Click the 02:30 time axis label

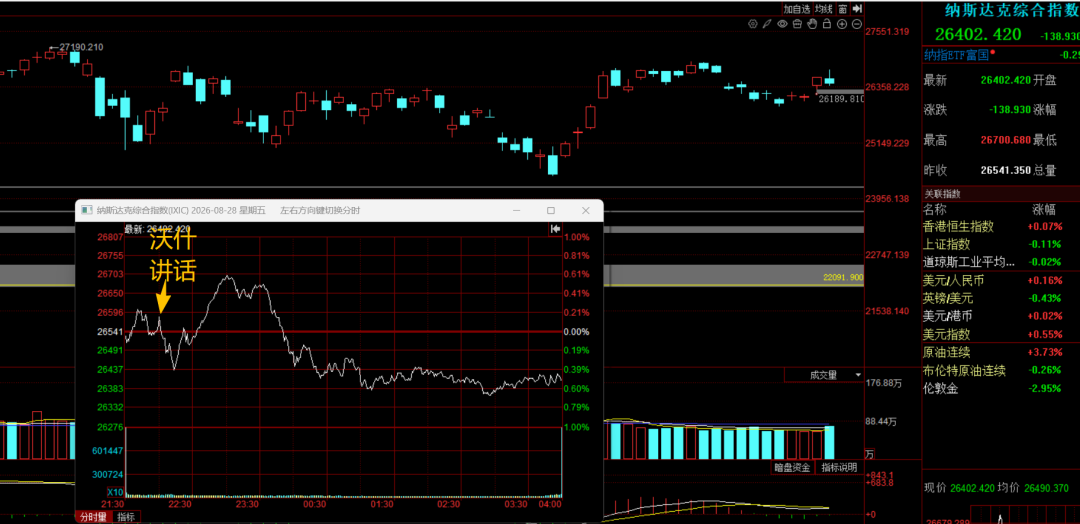coord(449,504)
